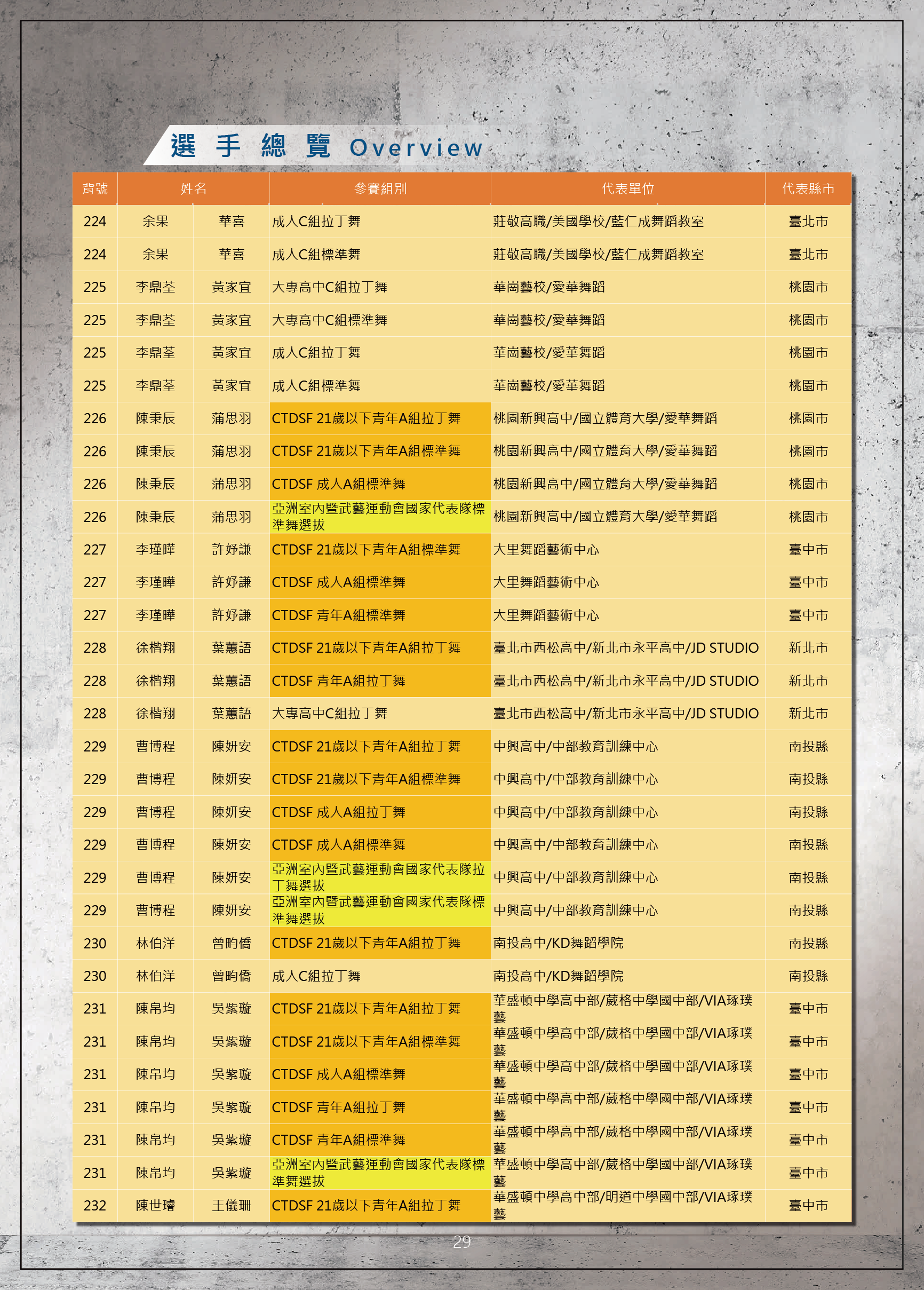Viewport: 924px width, 1290px height.
Task: Select CTDSF 21歲以下青年A組拉丁舞 for couple 228
Action: 380,648
